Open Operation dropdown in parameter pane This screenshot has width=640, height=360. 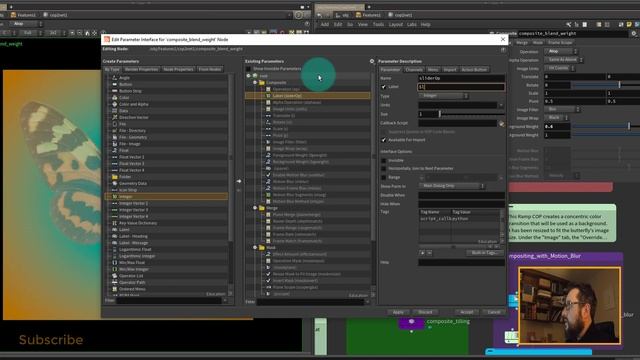click(561, 52)
